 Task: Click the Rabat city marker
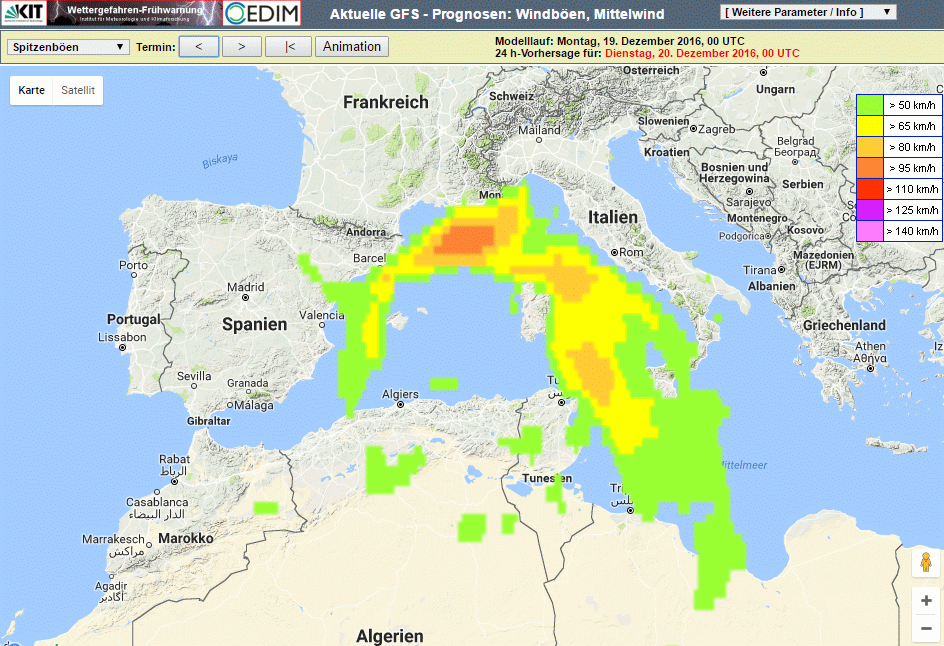(x=175, y=482)
